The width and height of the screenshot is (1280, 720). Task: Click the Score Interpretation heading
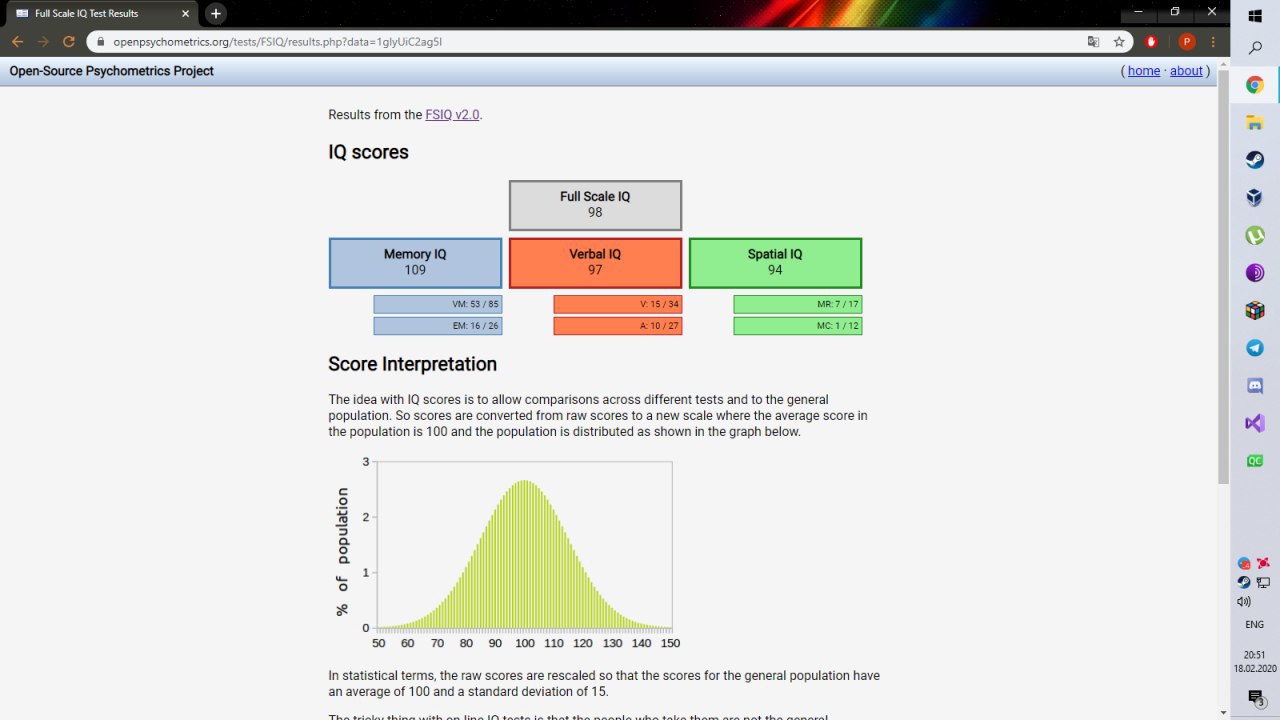click(412, 364)
